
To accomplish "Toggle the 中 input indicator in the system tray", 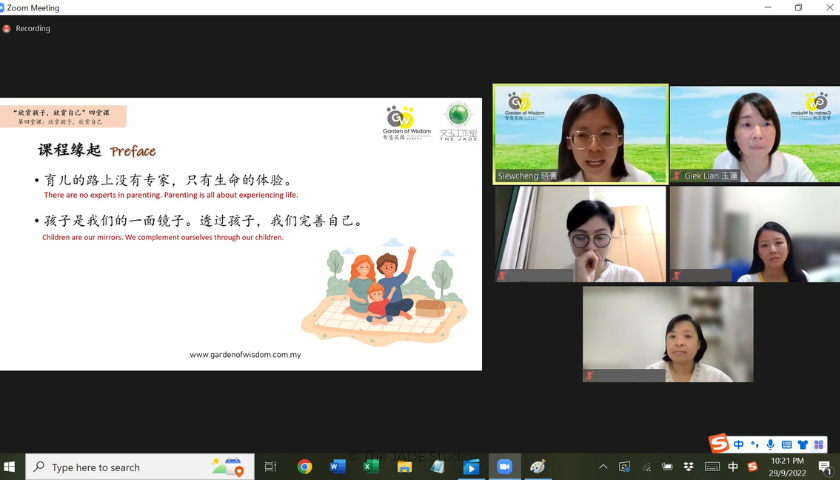I will [733, 467].
